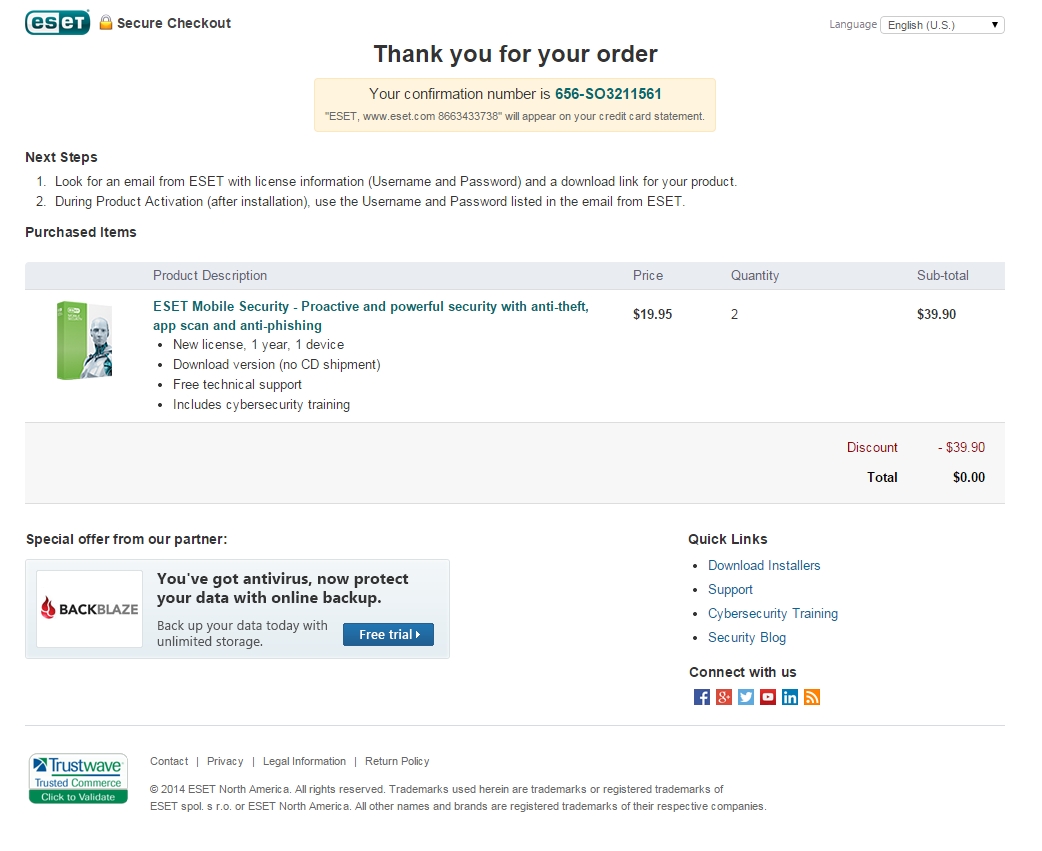
Task: Open the Support quick link
Action: click(730, 590)
